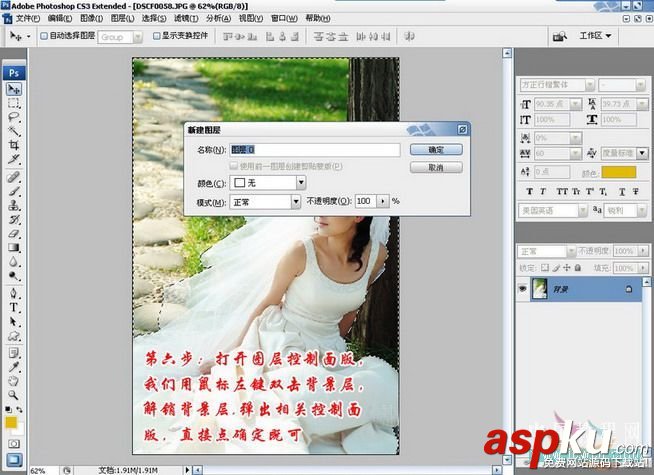Open the font size dropdown in Character panel
The image size is (654, 475).
[x=576, y=104]
